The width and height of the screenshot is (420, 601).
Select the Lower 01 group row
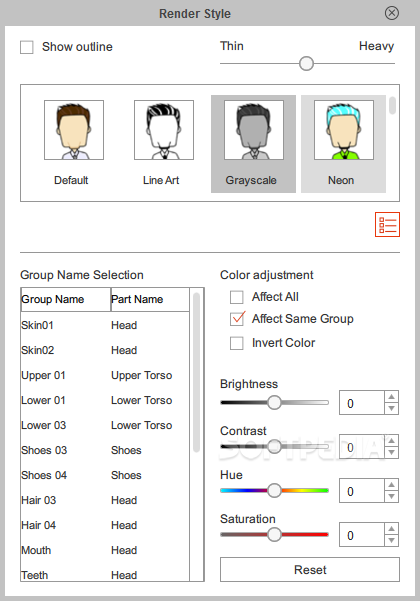pos(105,400)
